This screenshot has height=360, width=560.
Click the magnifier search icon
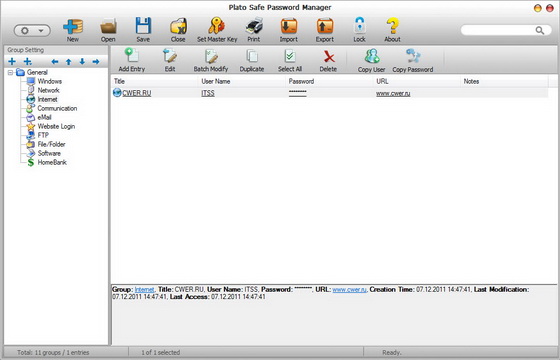coord(540,30)
